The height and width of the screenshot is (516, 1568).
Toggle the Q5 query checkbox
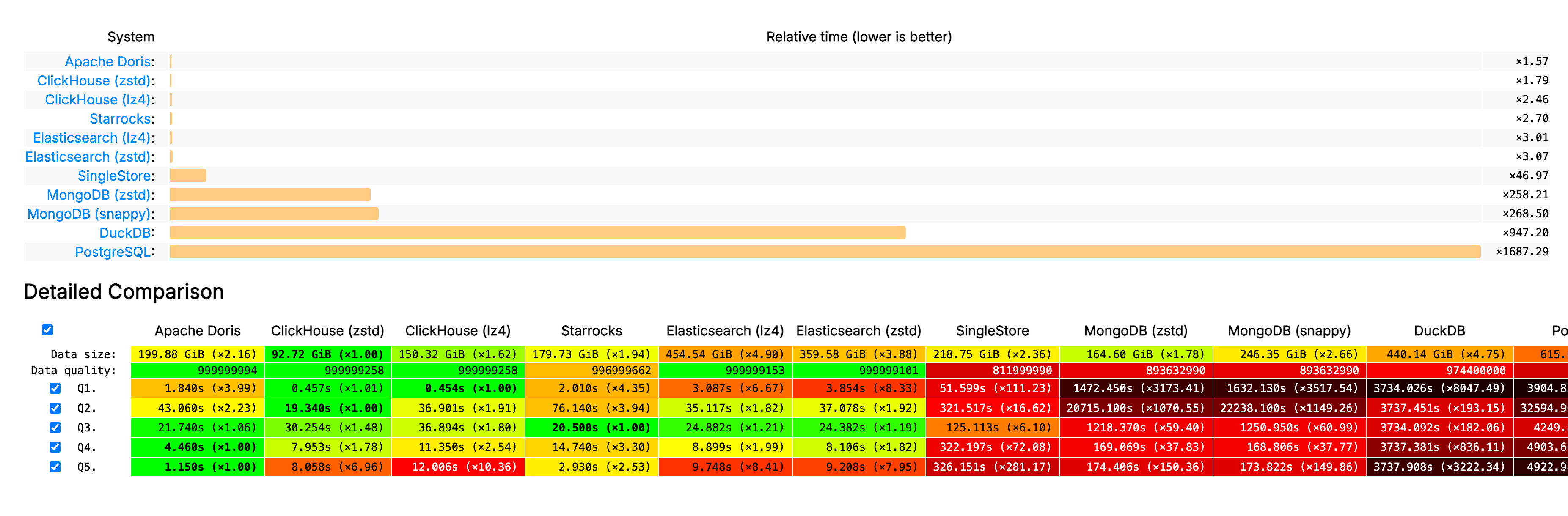point(55,467)
